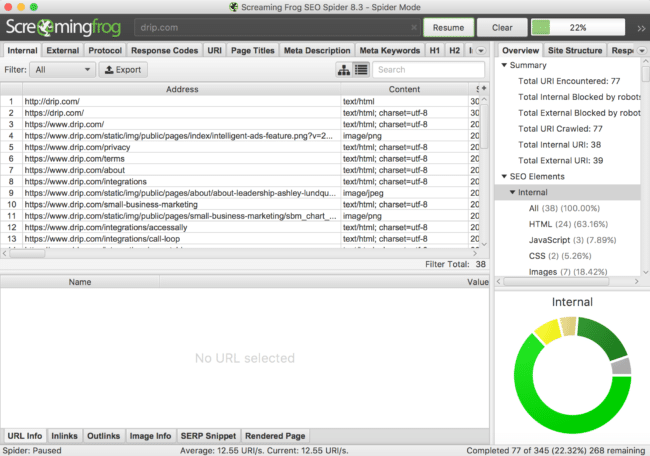
Task: Open the Filter All dropdown
Action: [x=62, y=70]
